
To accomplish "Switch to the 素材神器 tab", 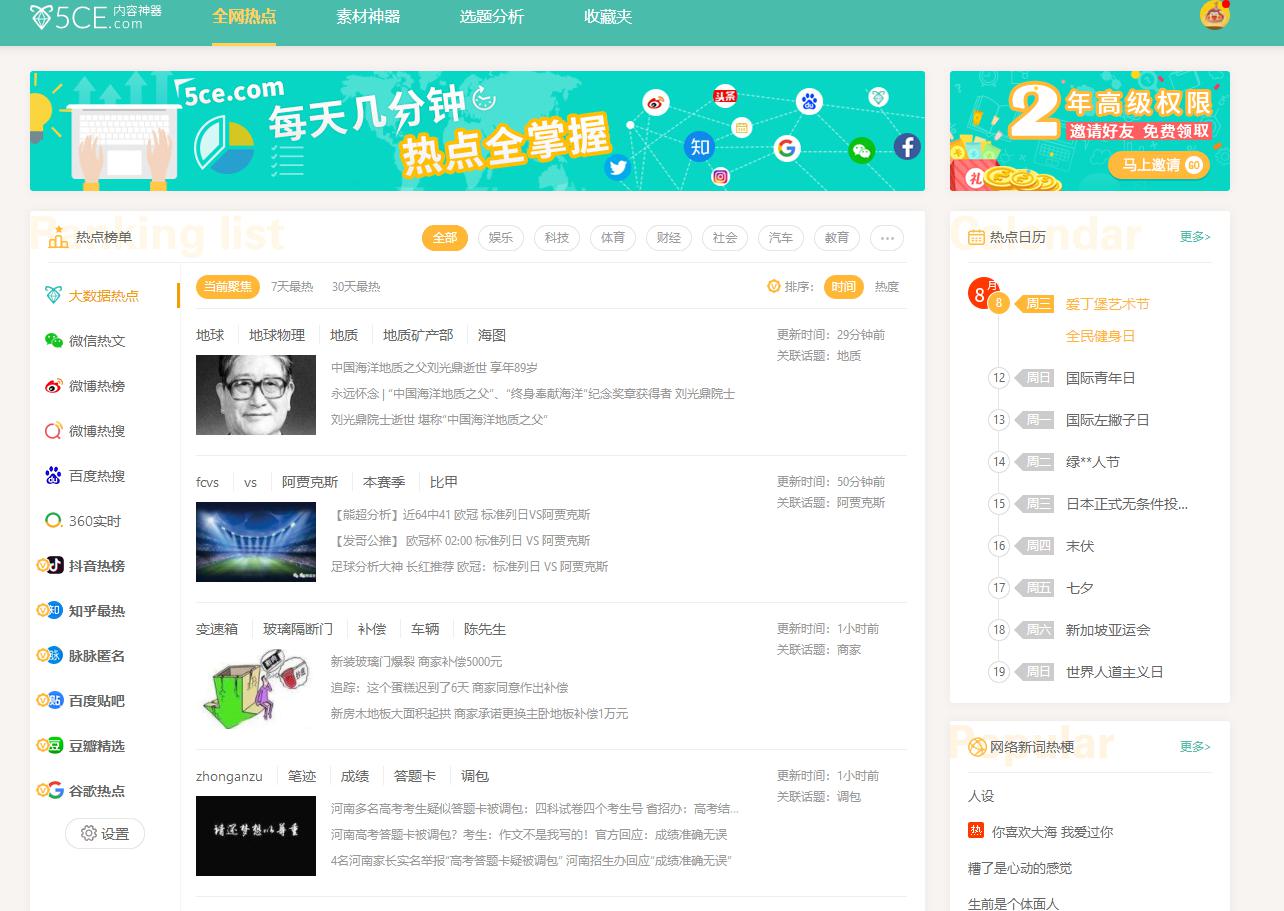I will click(x=368, y=18).
